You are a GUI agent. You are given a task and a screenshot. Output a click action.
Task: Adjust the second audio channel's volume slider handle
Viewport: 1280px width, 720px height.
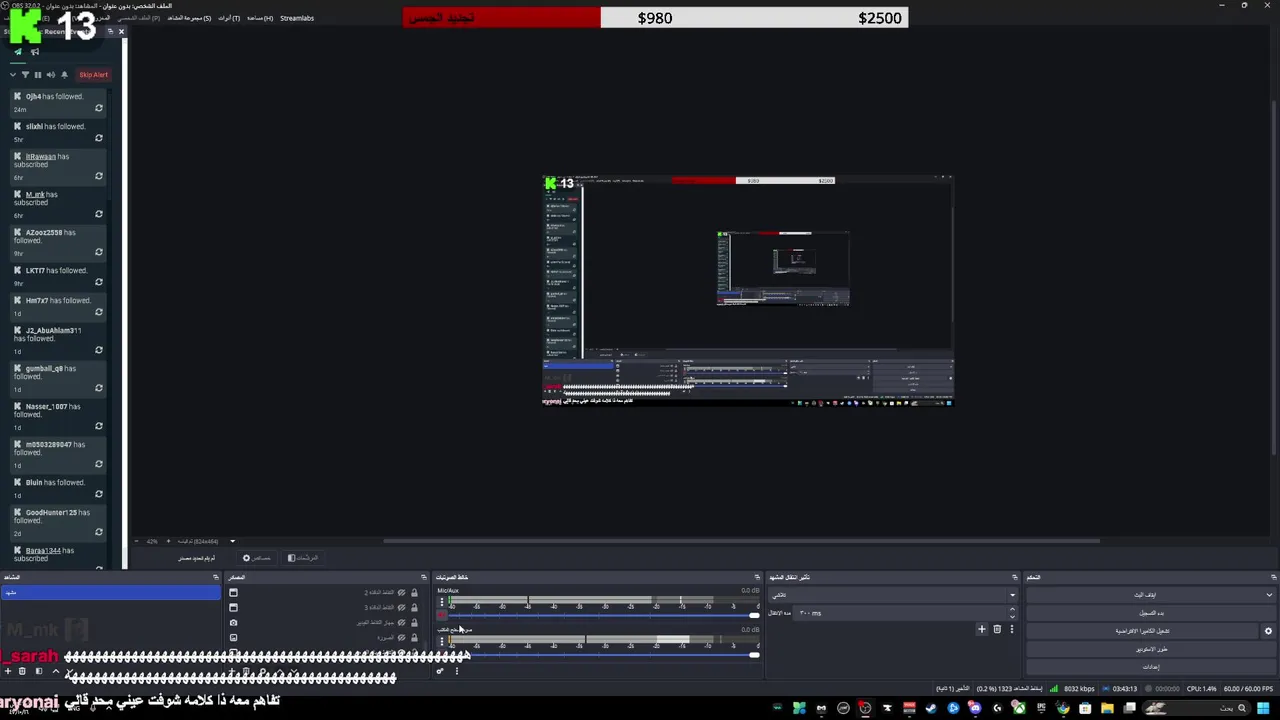754,654
